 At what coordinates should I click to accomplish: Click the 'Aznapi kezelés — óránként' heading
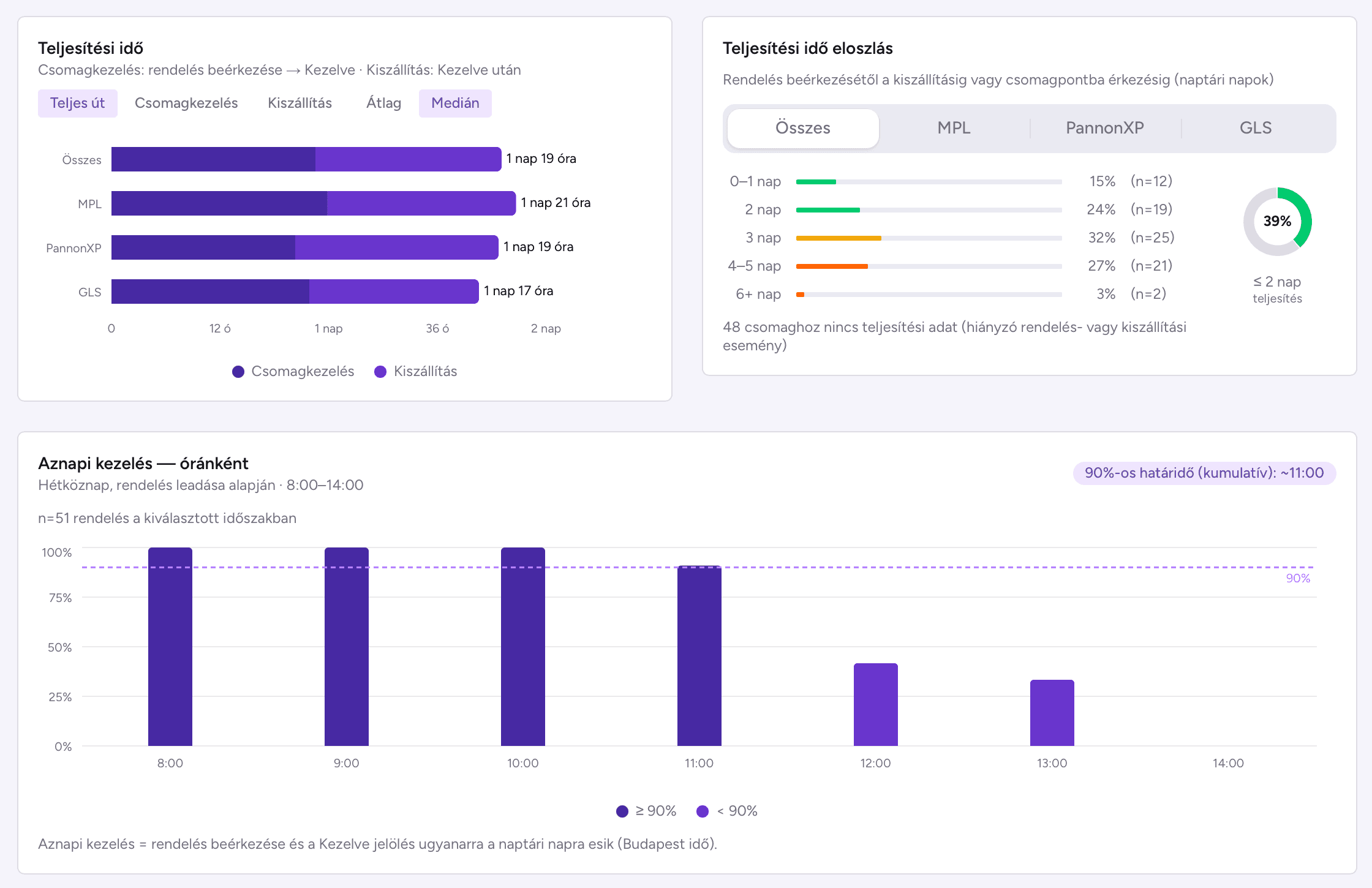(143, 464)
